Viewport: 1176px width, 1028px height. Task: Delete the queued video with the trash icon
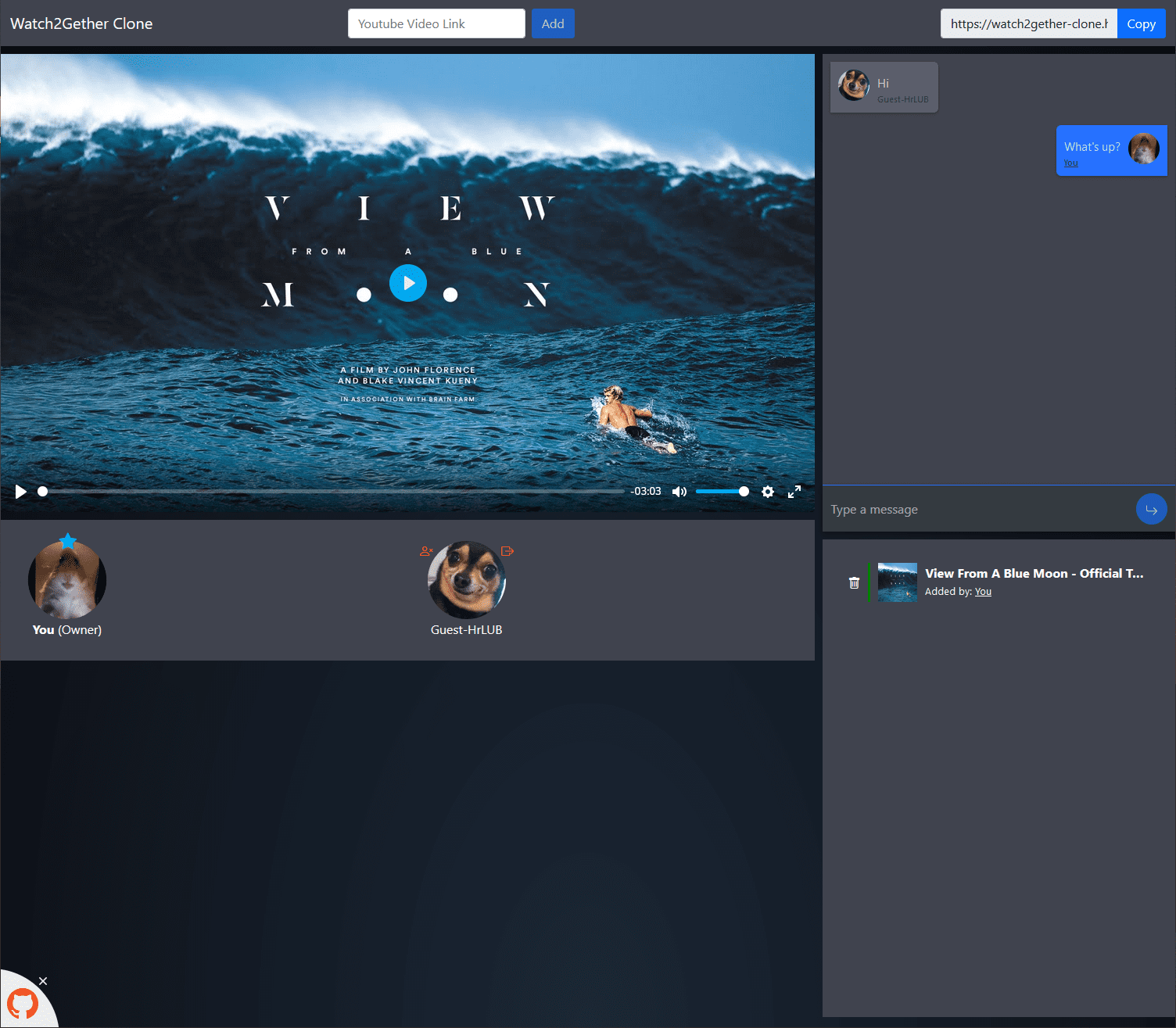pos(854,582)
